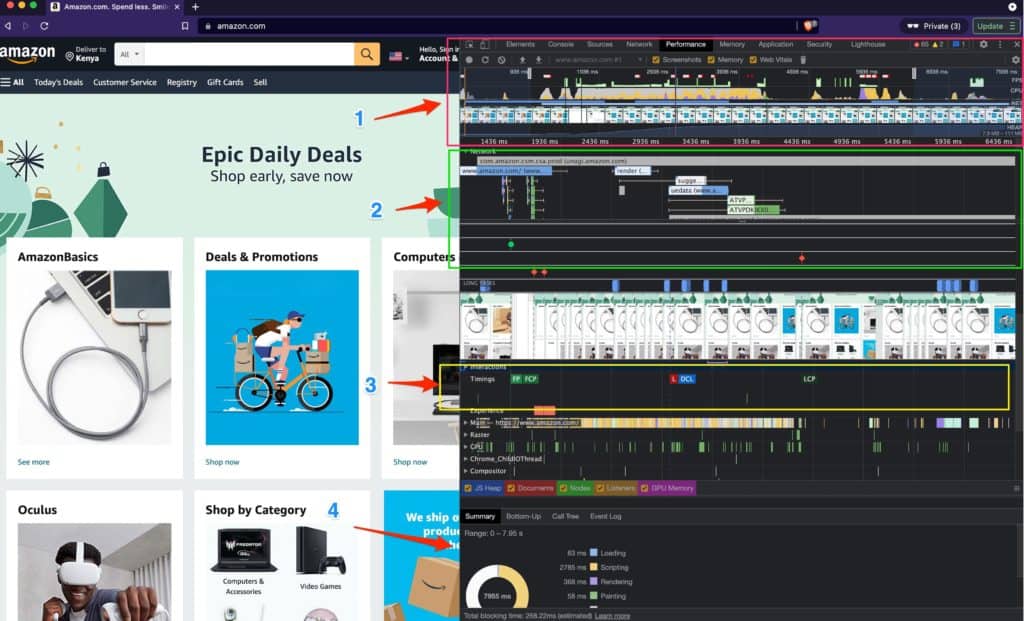Click the reload and profile icon
This screenshot has width=1024, height=621.
[485, 59]
